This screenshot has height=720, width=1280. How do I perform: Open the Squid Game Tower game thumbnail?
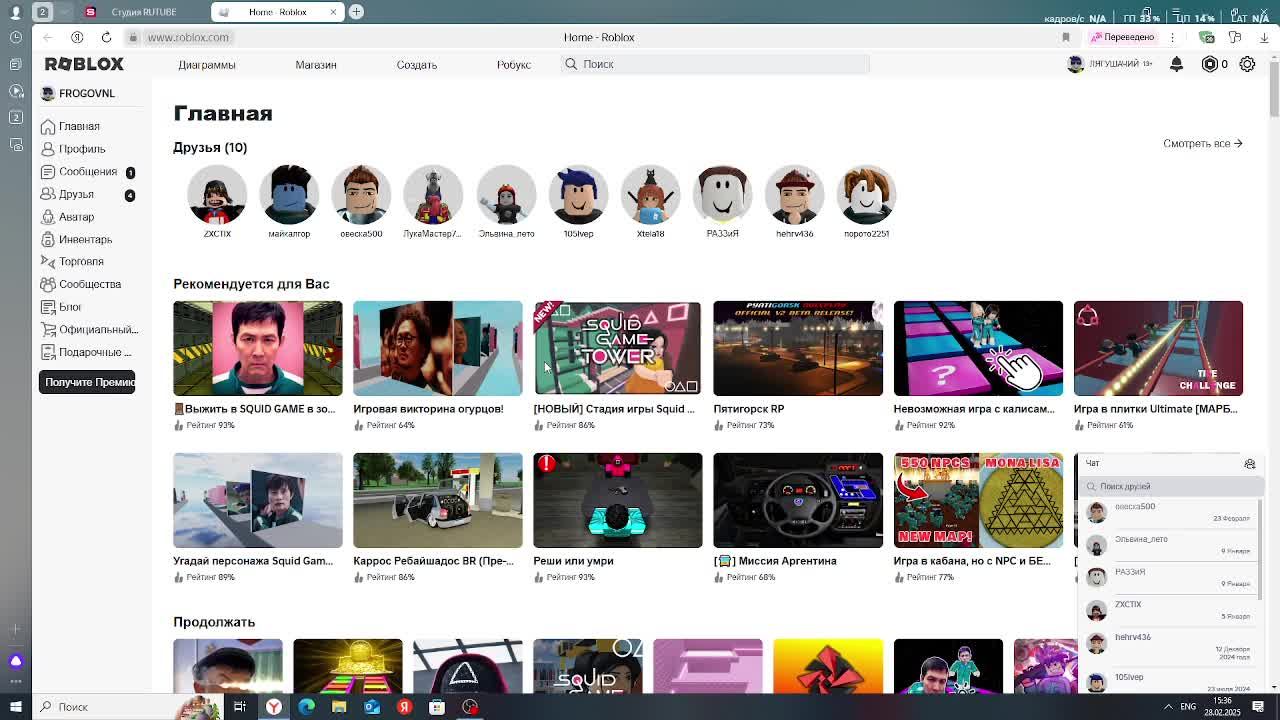pyautogui.click(x=617, y=348)
